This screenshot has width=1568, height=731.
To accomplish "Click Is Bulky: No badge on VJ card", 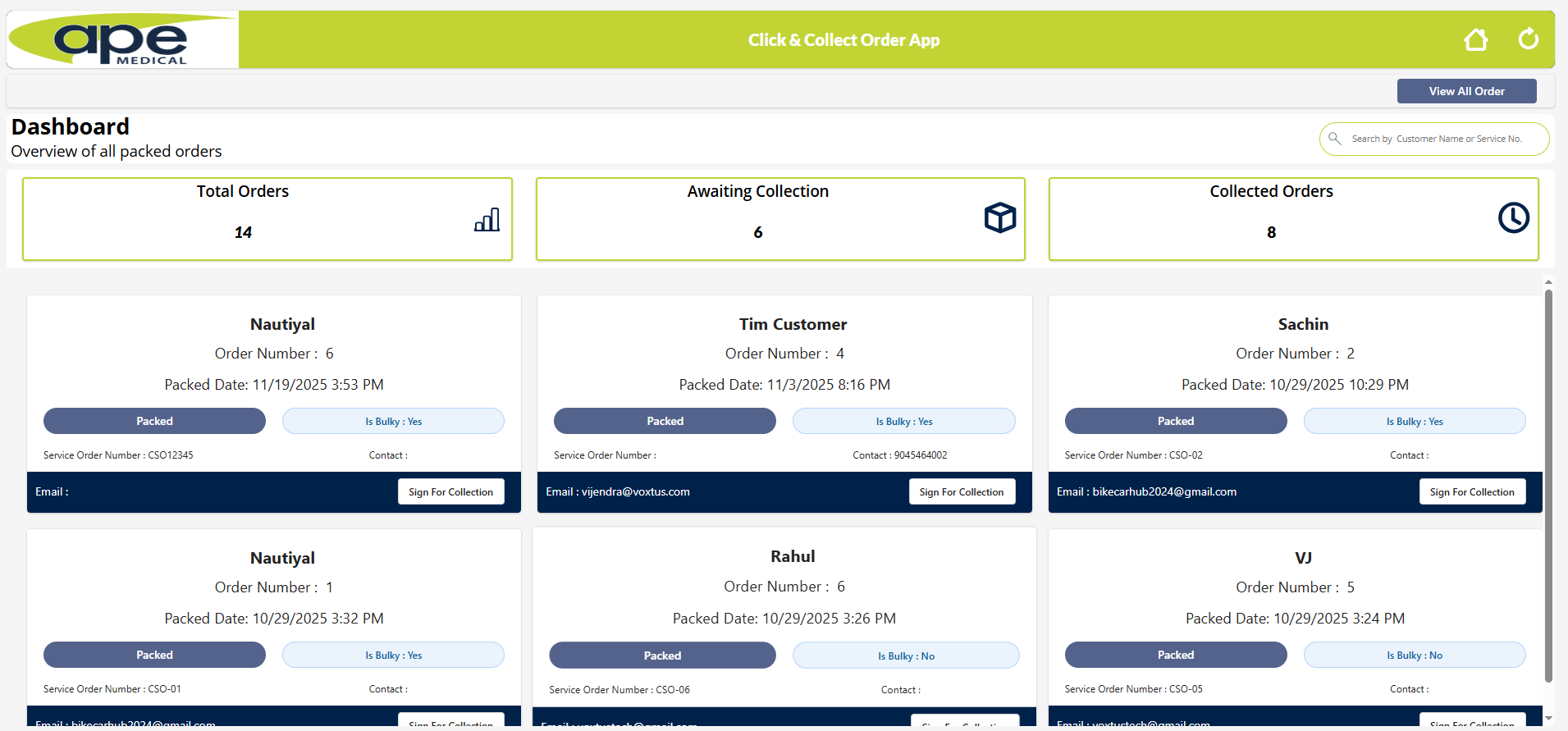I will tap(1415, 655).
